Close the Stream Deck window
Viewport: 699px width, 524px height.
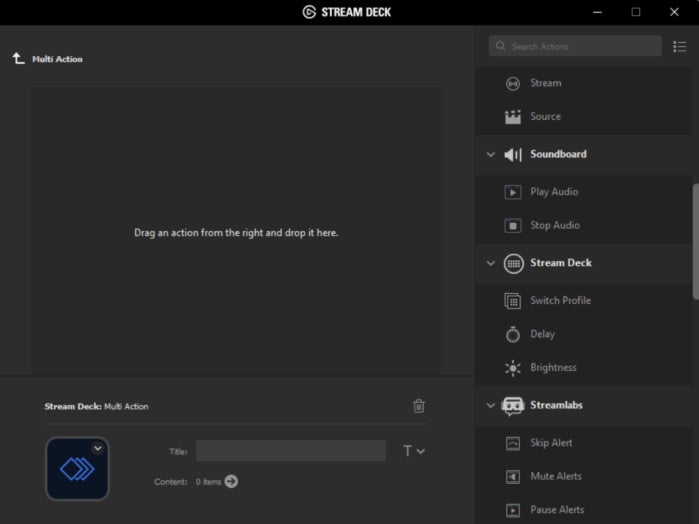(674, 12)
